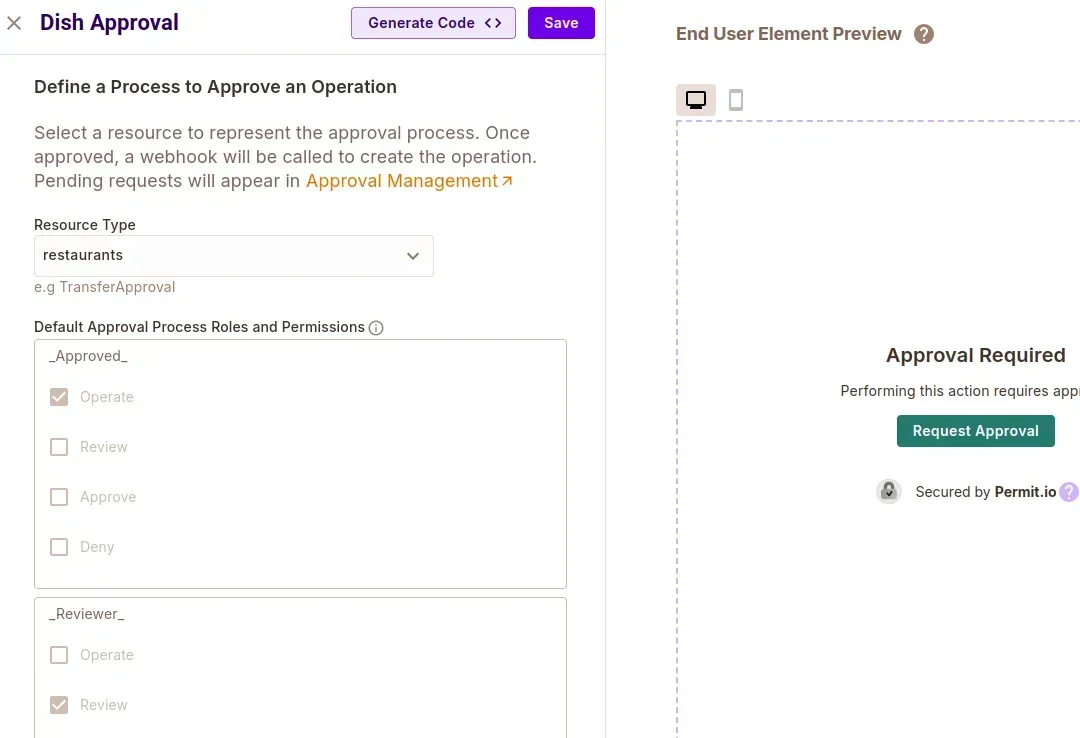Click purple help icon beside Permit.io
Image resolution: width=1080 pixels, height=738 pixels.
(1069, 492)
